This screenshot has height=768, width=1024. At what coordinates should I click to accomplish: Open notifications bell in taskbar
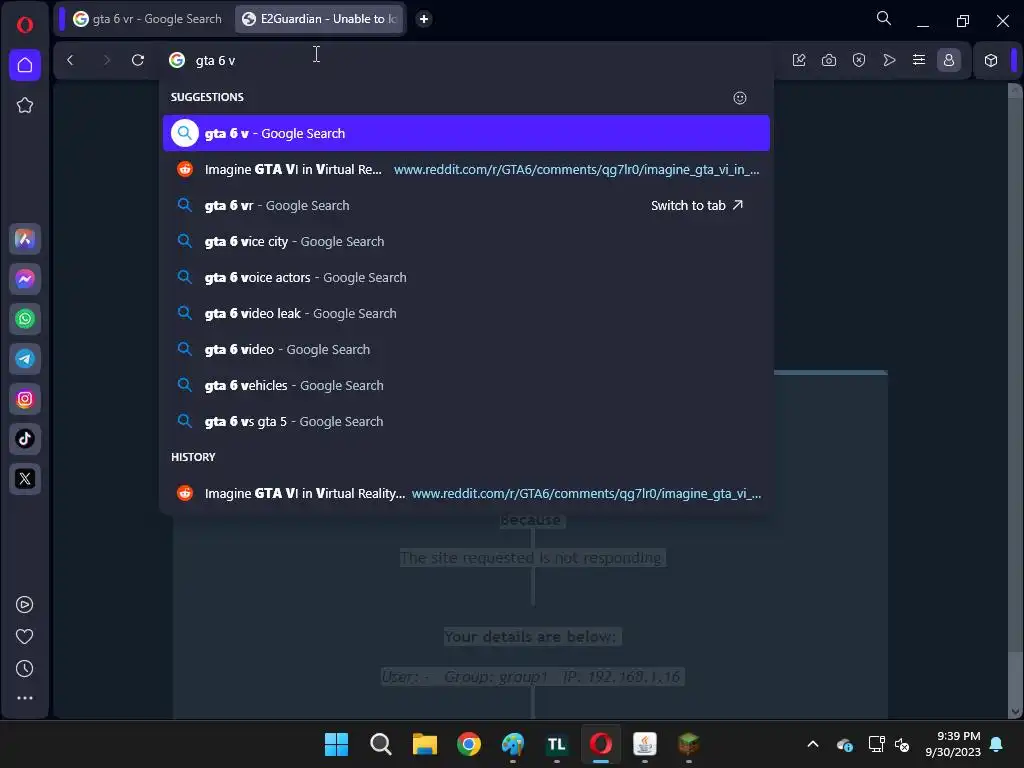click(x=997, y=744)
